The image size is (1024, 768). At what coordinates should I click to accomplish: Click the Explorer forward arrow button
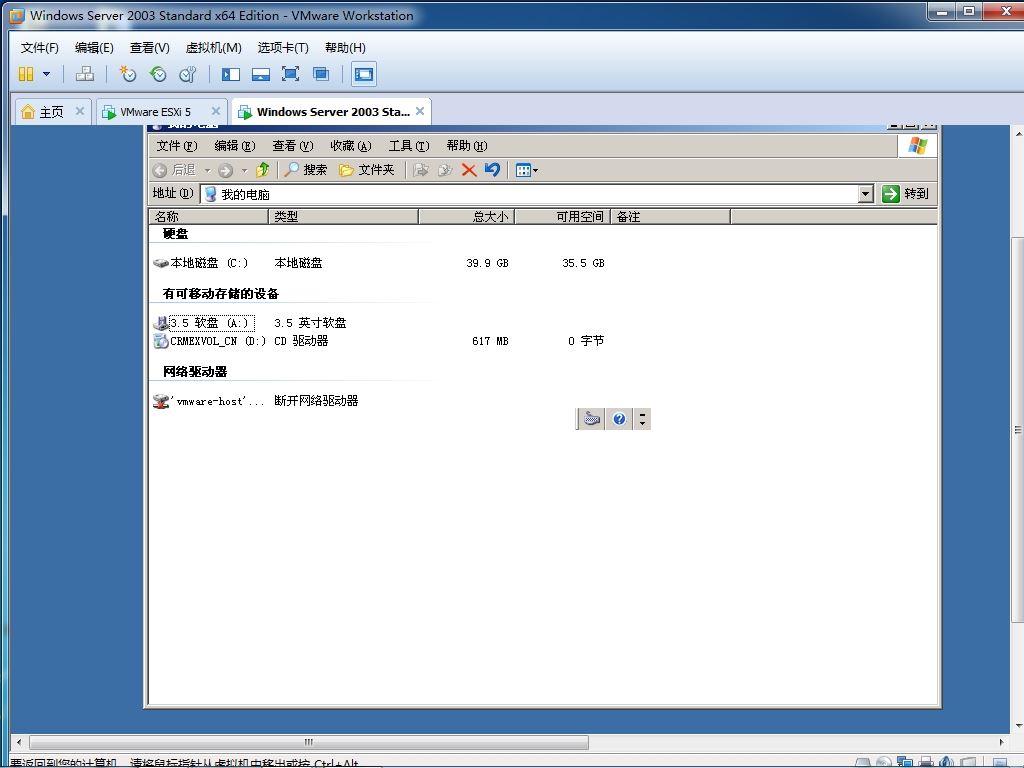coord(225,170)
